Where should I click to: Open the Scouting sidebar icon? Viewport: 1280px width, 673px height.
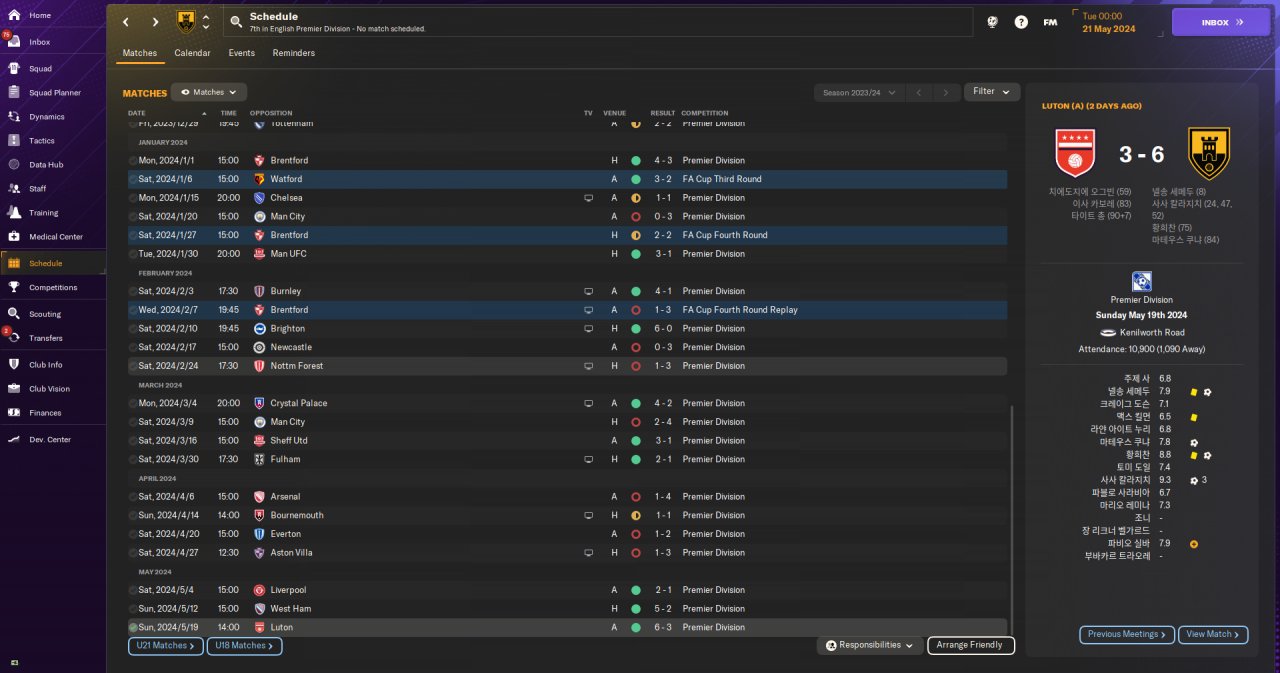[14, 314]
